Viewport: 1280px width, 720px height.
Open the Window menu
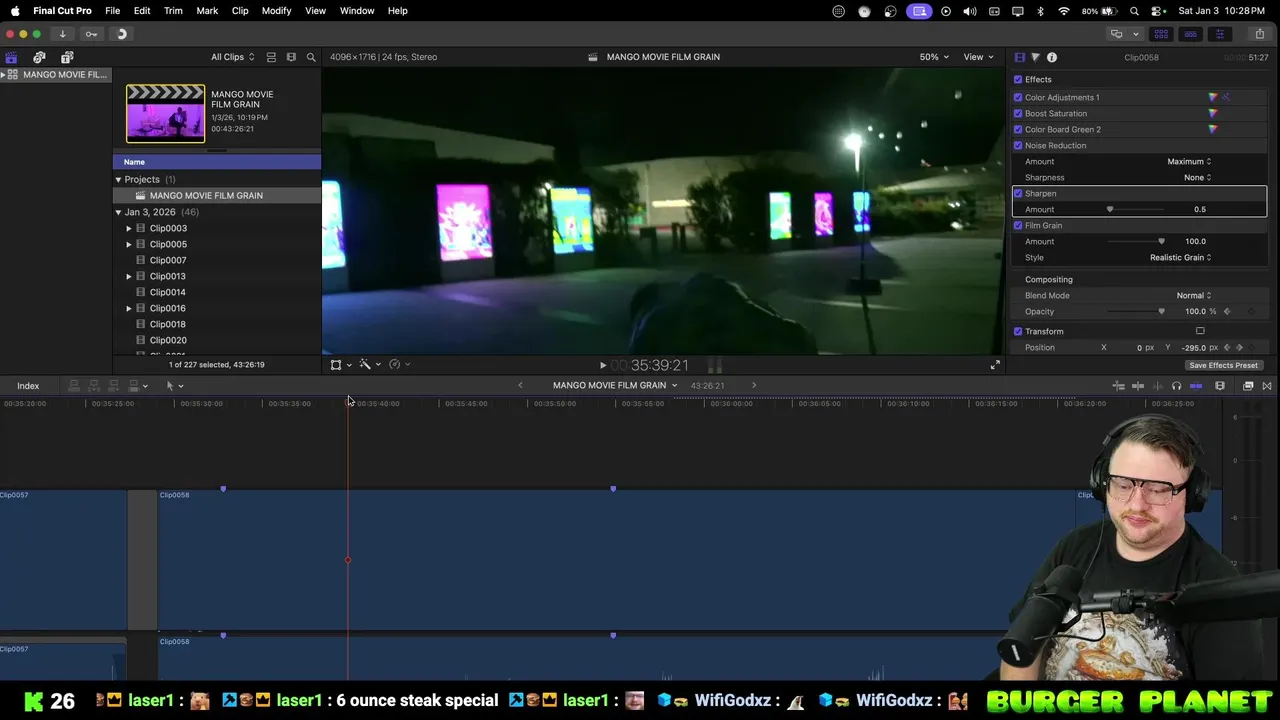tap(357, 11)
